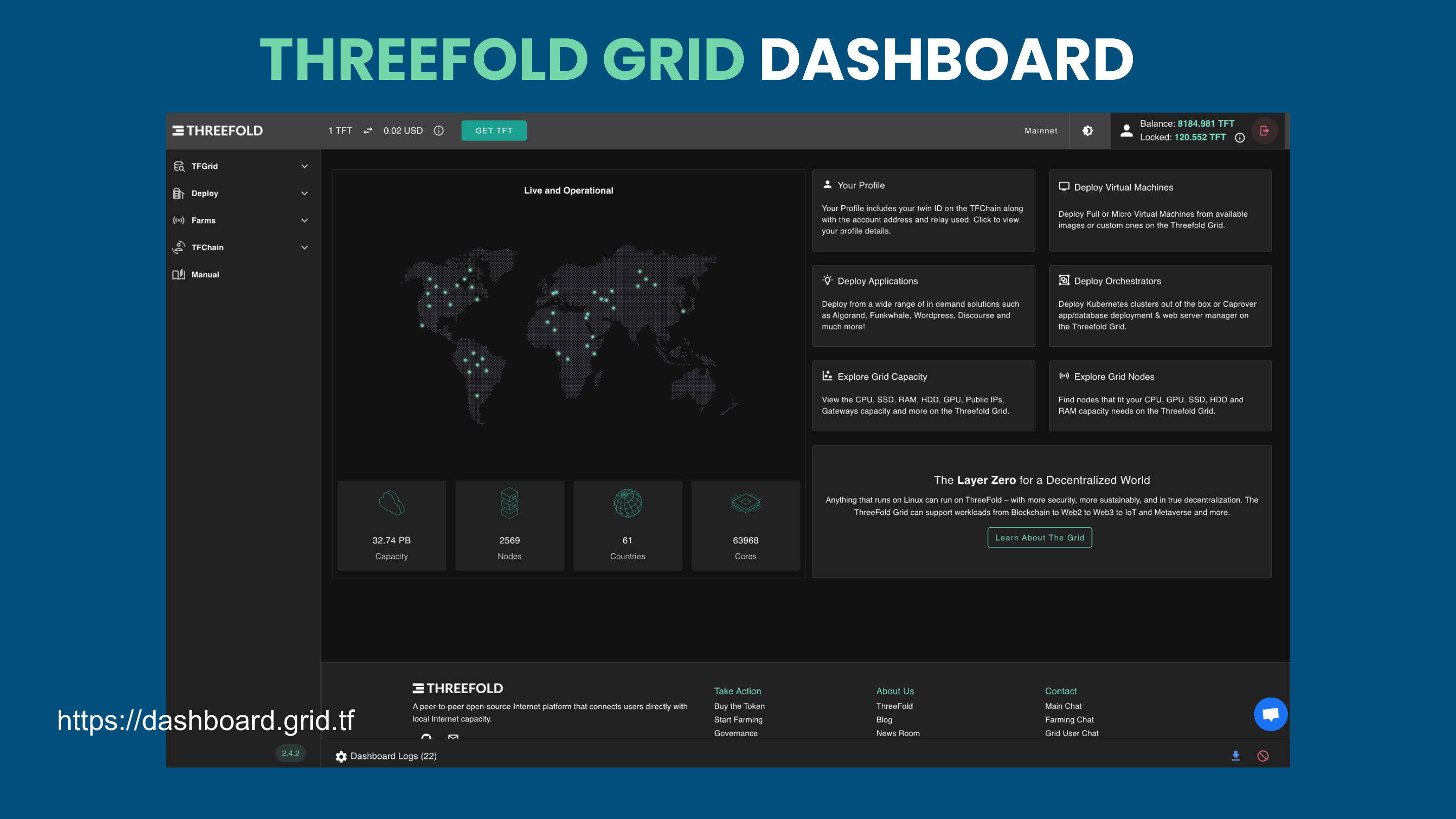The height and width of the screenshot is (819, 1456).
Task: Click the Capacity cloud icon
Action: 391,503
